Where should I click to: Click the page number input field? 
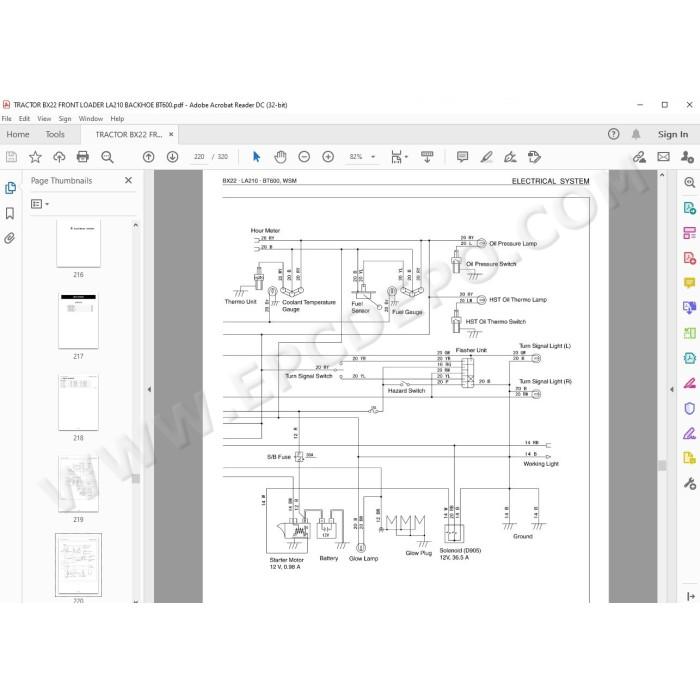tap(199, 157)
